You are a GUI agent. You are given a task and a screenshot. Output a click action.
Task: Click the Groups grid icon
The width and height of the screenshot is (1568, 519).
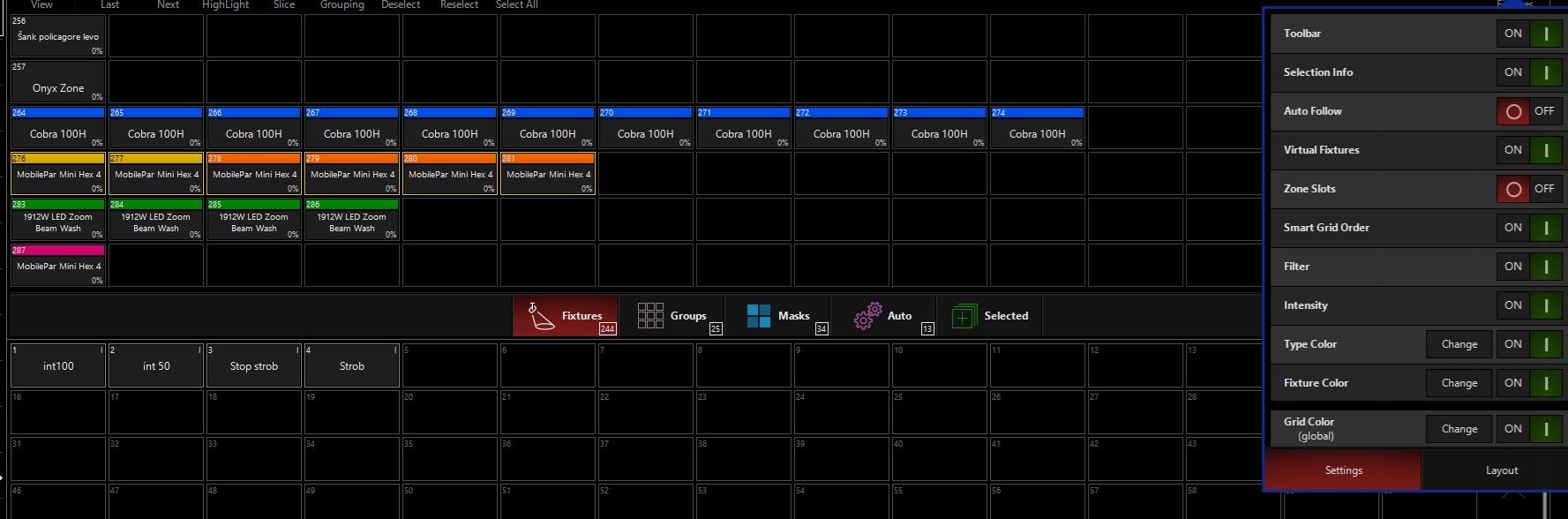pos(650,316)
